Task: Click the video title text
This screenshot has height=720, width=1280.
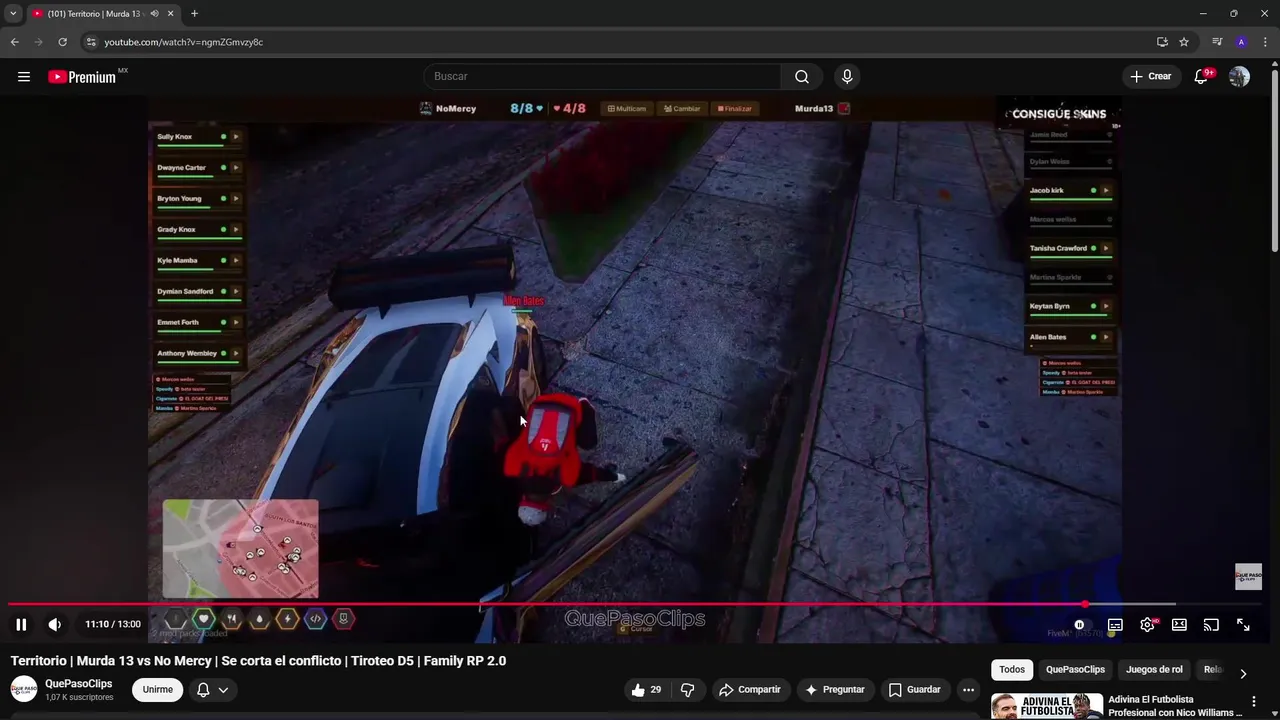Action: pos(258,661)
